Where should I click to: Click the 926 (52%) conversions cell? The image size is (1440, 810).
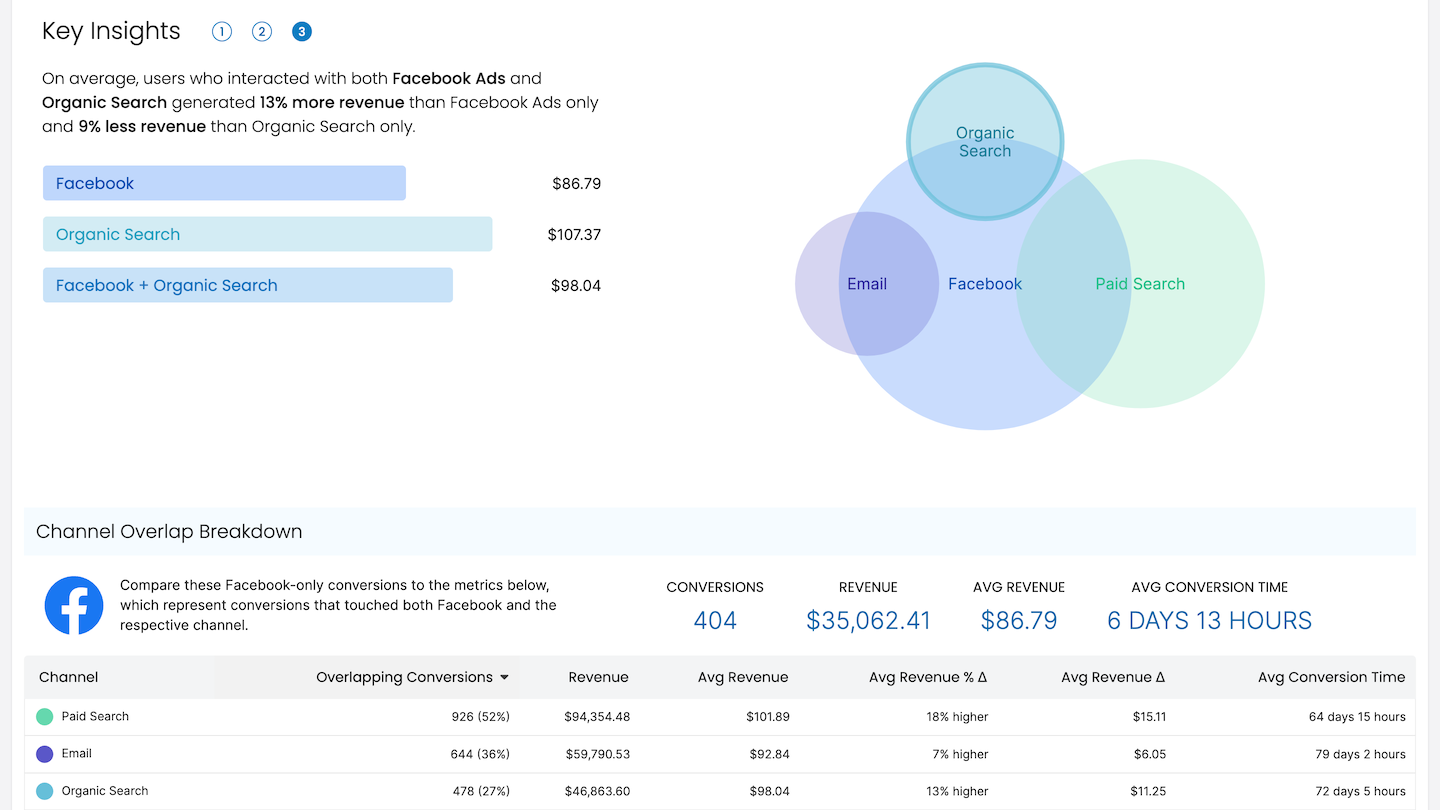(481, 717)
